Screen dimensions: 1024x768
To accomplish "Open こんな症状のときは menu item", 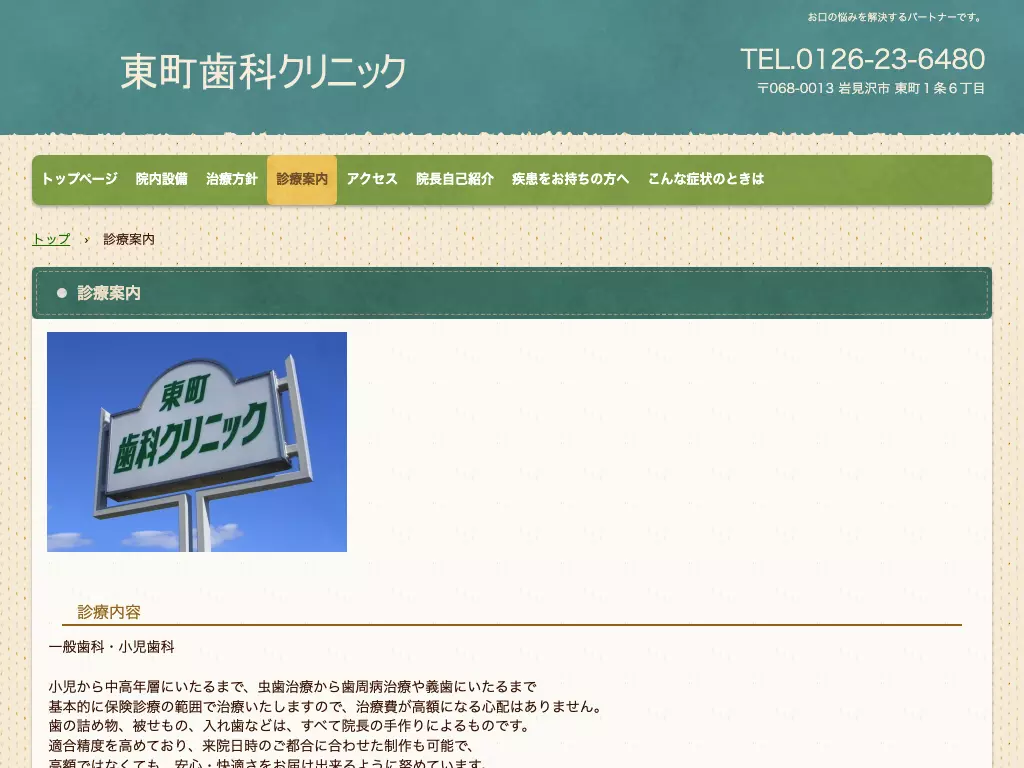I will [x=706, y=180].
